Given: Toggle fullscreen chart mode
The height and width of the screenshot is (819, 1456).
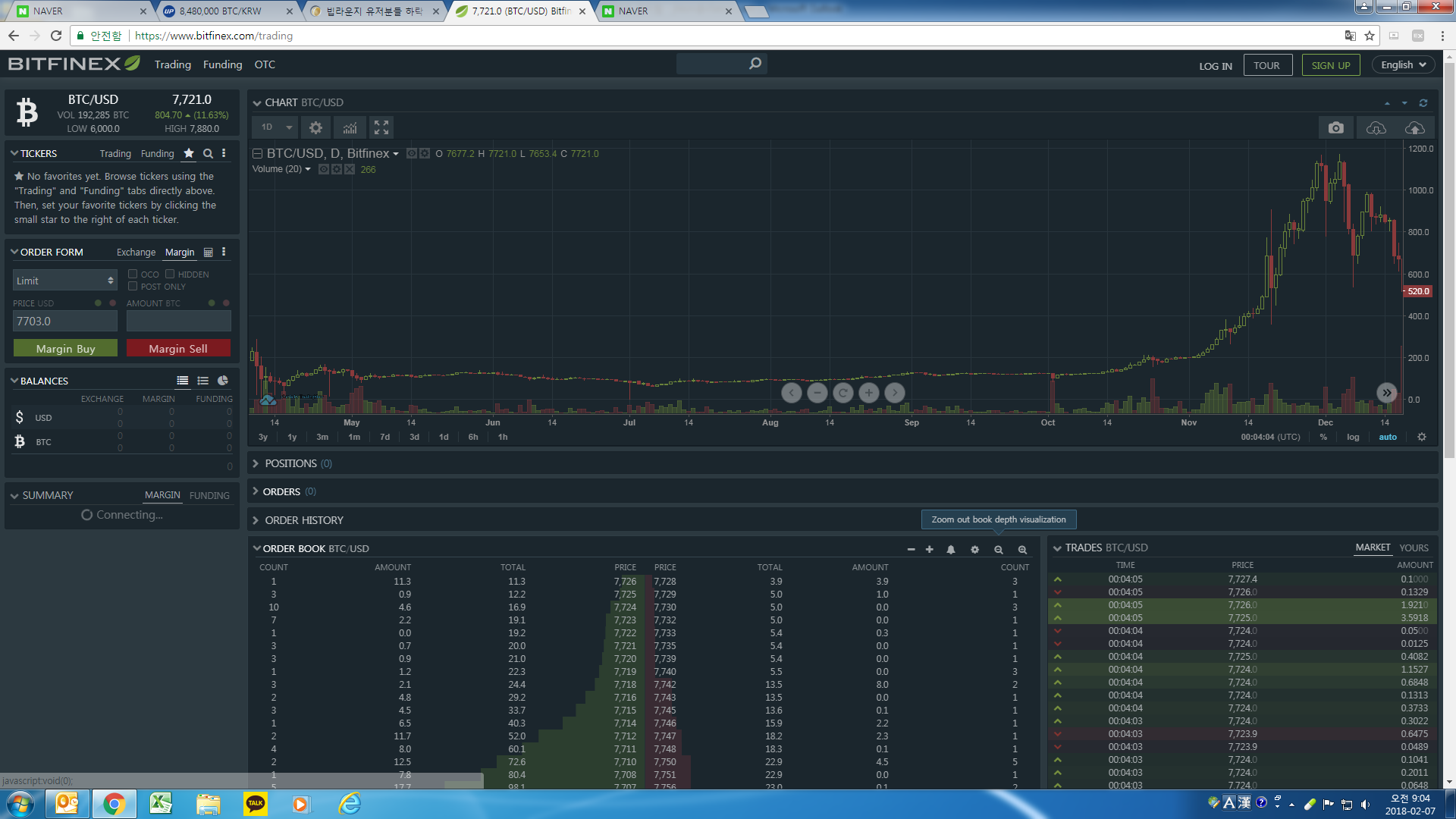Looking at the screenshot, I should [381, 127].
